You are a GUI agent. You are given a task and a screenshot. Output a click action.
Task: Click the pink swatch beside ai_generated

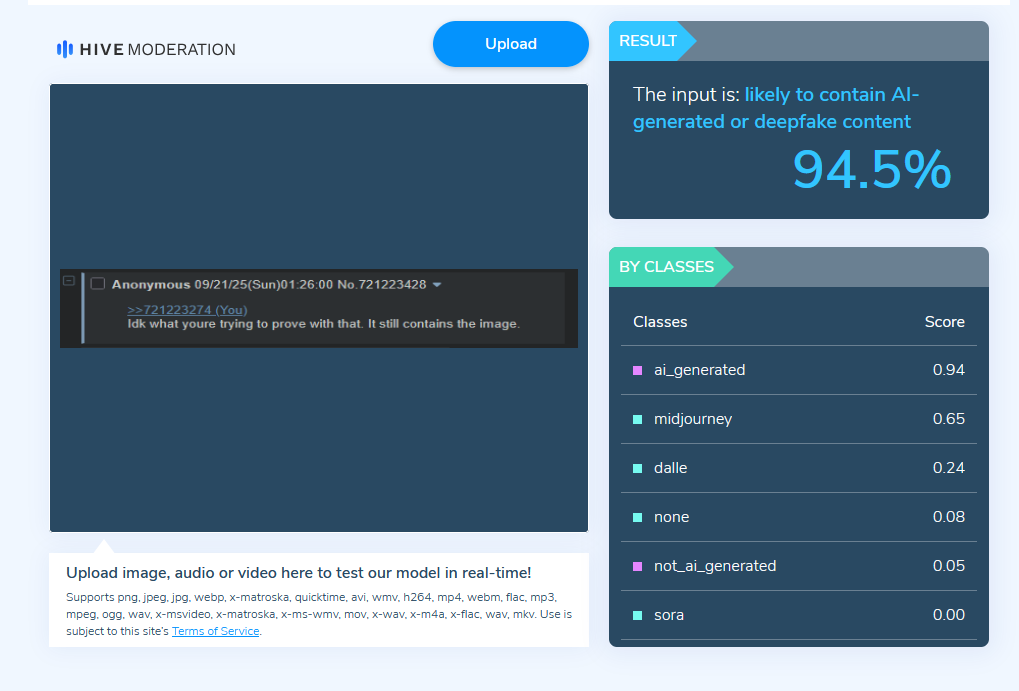click(638, 371)
